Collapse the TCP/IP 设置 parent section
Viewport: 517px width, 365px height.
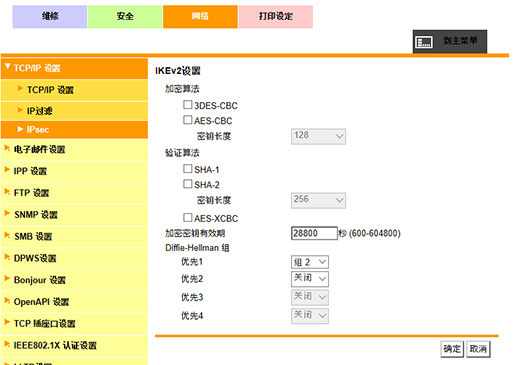coord(74,68)
